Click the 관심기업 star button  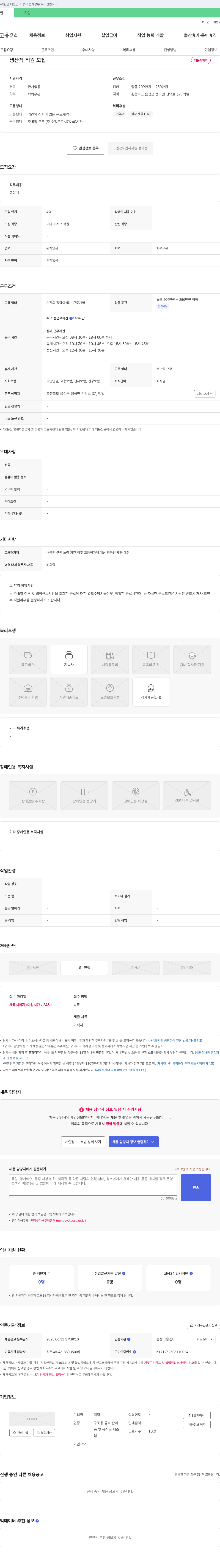pyautogui.click(x=20, y=1433)
